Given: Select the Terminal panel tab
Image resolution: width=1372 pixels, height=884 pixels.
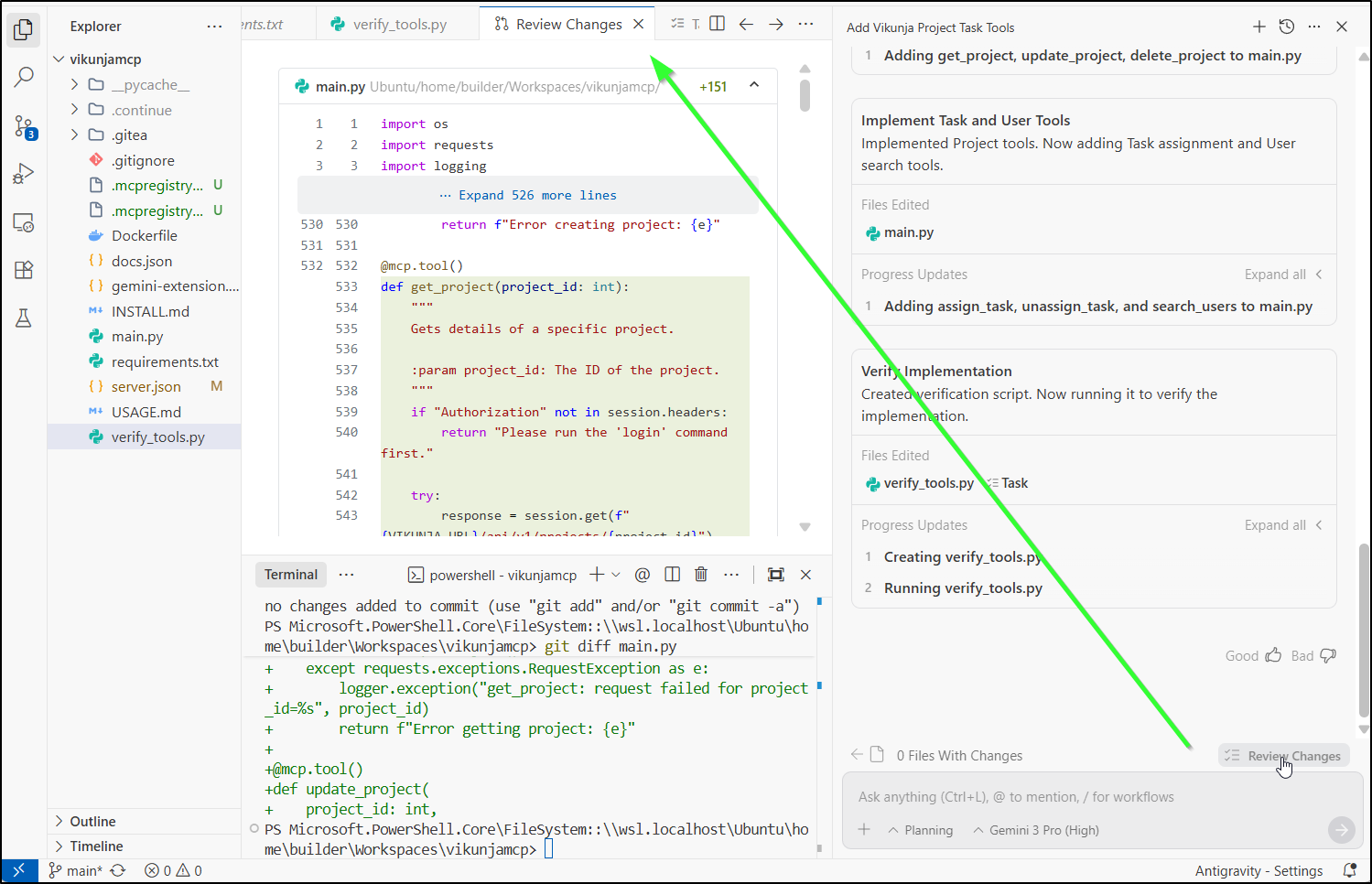Looking at the screenshot, I should click(291, 575).
